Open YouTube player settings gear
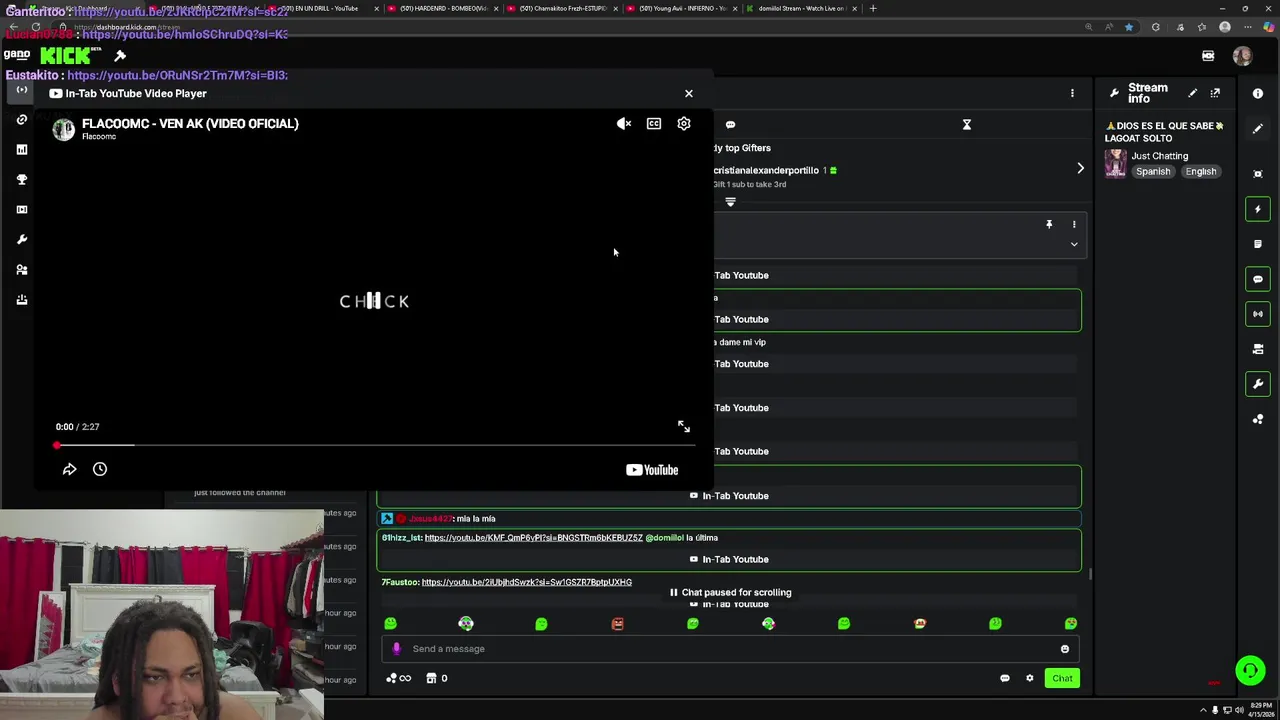Image resolution: width=1280 pixels, height=720 pixels. 684,124
